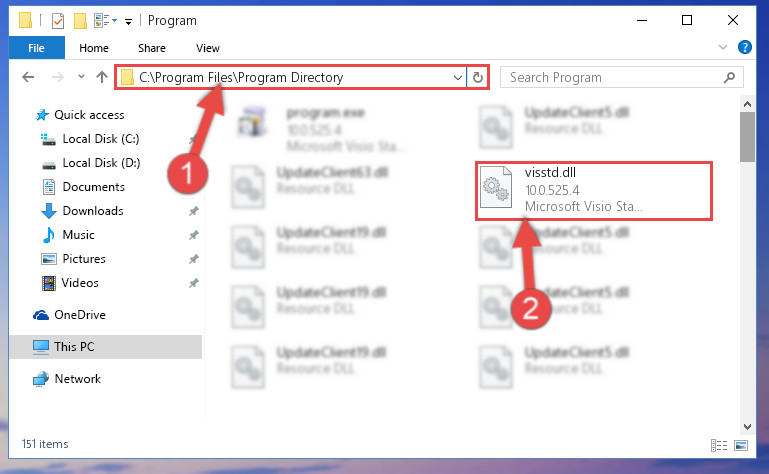Open Downloads in Quick access

click(x=93, y=211)
